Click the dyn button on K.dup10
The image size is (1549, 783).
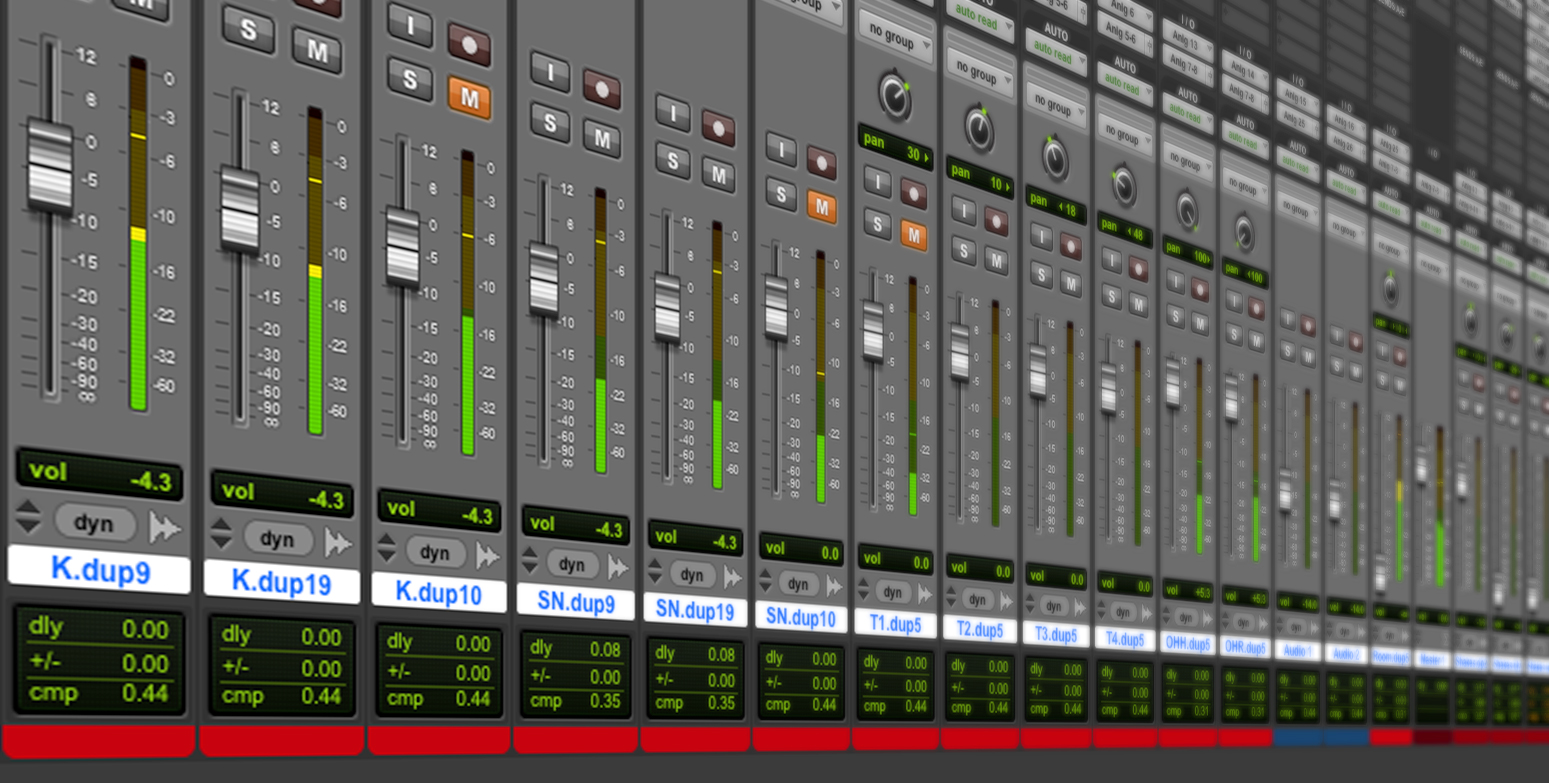434,552
